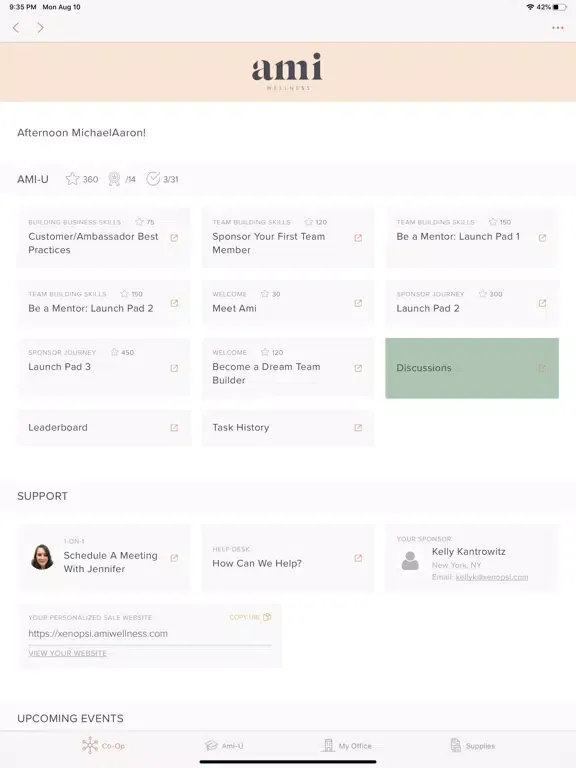Viewport: 576px width, 768px height.
Task: Open How Can We Help? help desk
Action: pos(288,558)
